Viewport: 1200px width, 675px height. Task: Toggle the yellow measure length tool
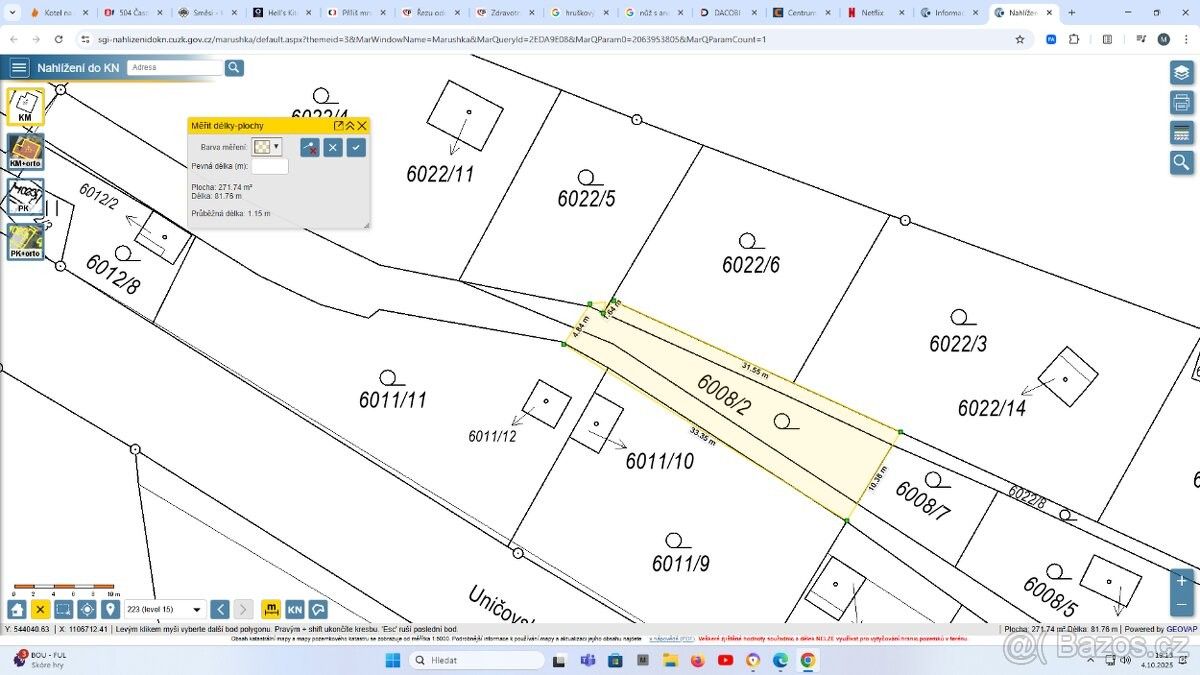click(271, 609)
